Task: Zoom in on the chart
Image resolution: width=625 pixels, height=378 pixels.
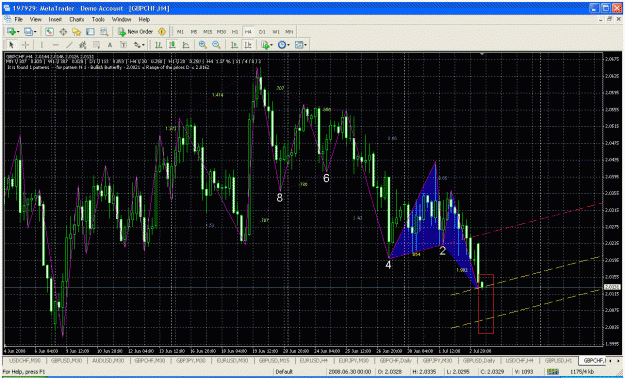Action: [202, 45]
